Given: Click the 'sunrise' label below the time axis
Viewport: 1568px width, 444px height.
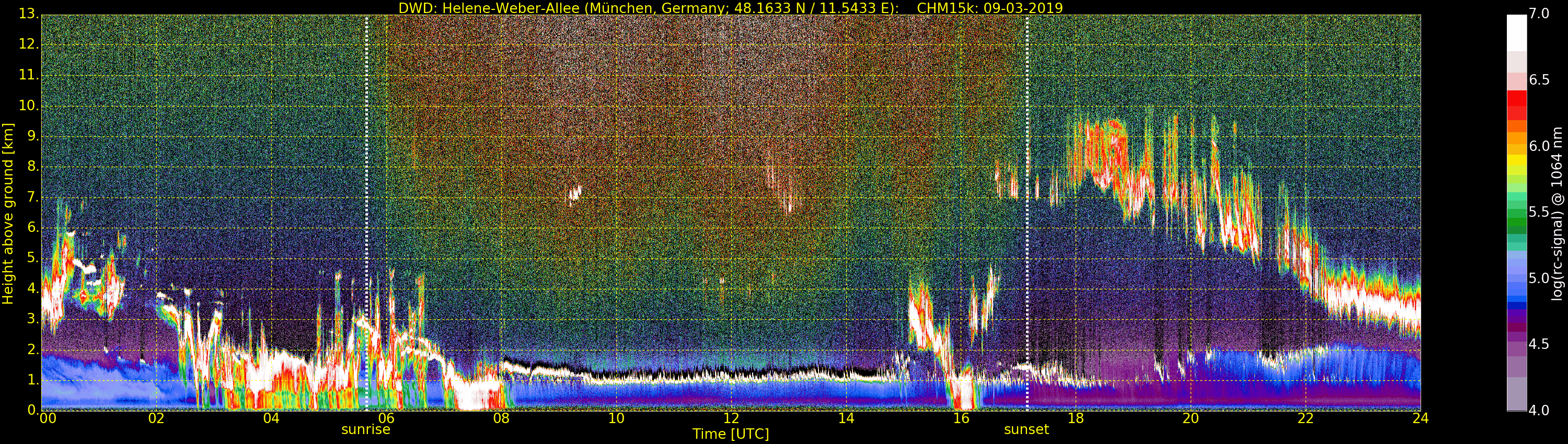Looking at the screenshot, I should (x=366, y=429).
